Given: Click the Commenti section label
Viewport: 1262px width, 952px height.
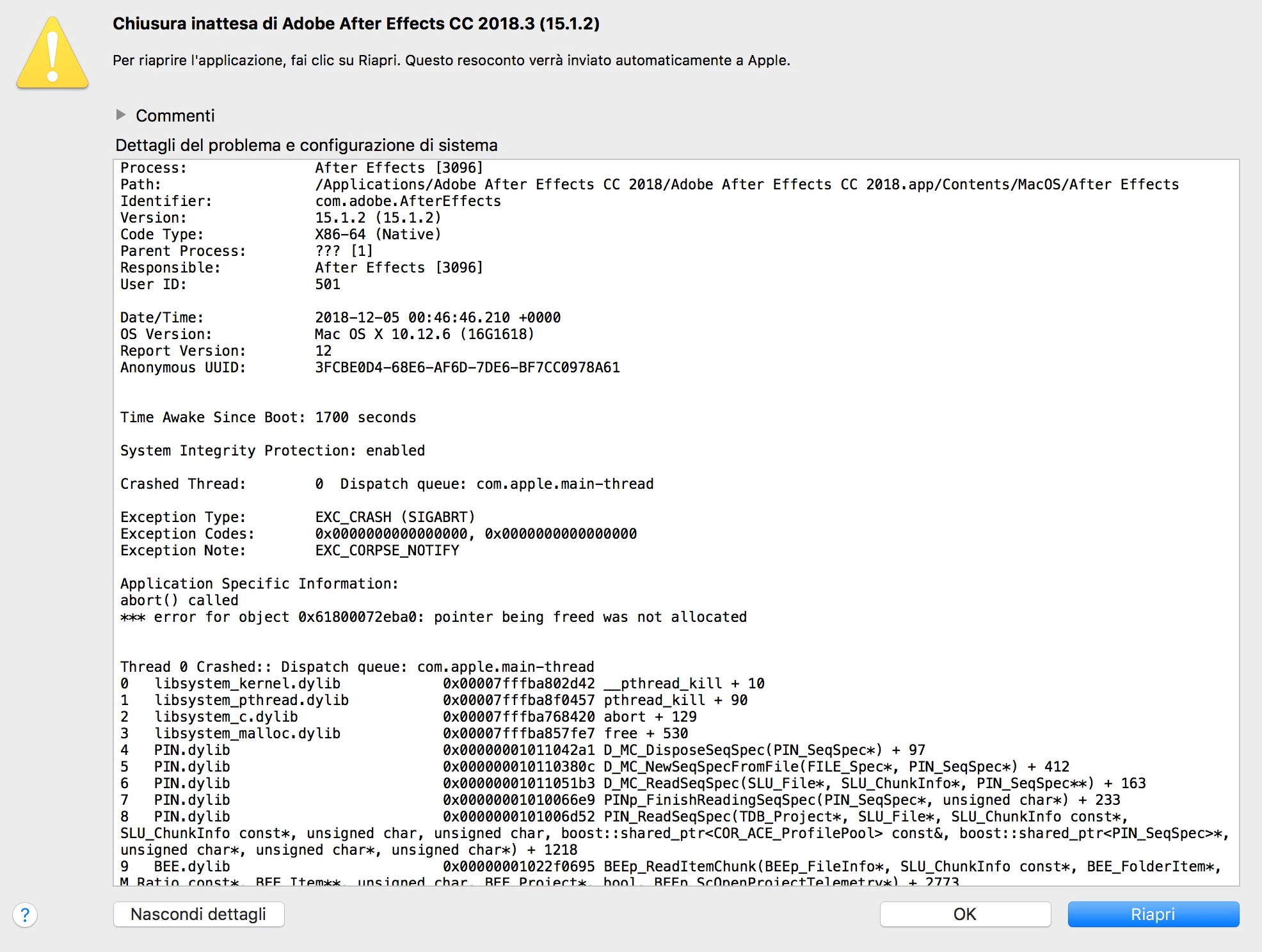Looking at the screenshot, I should (x=175, y=116).
